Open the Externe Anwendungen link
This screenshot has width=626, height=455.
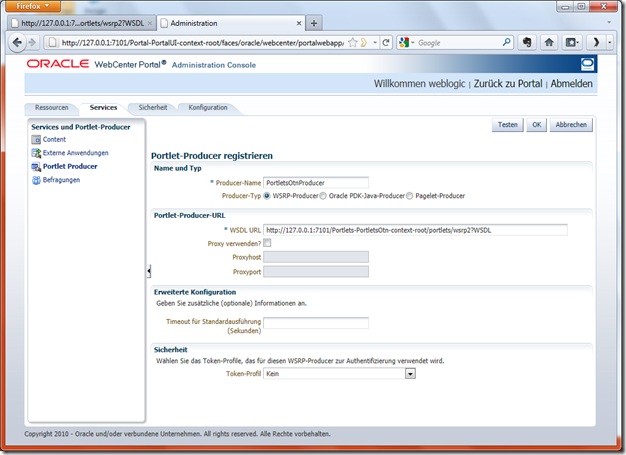pyautogui.click(x=75, y=153)
